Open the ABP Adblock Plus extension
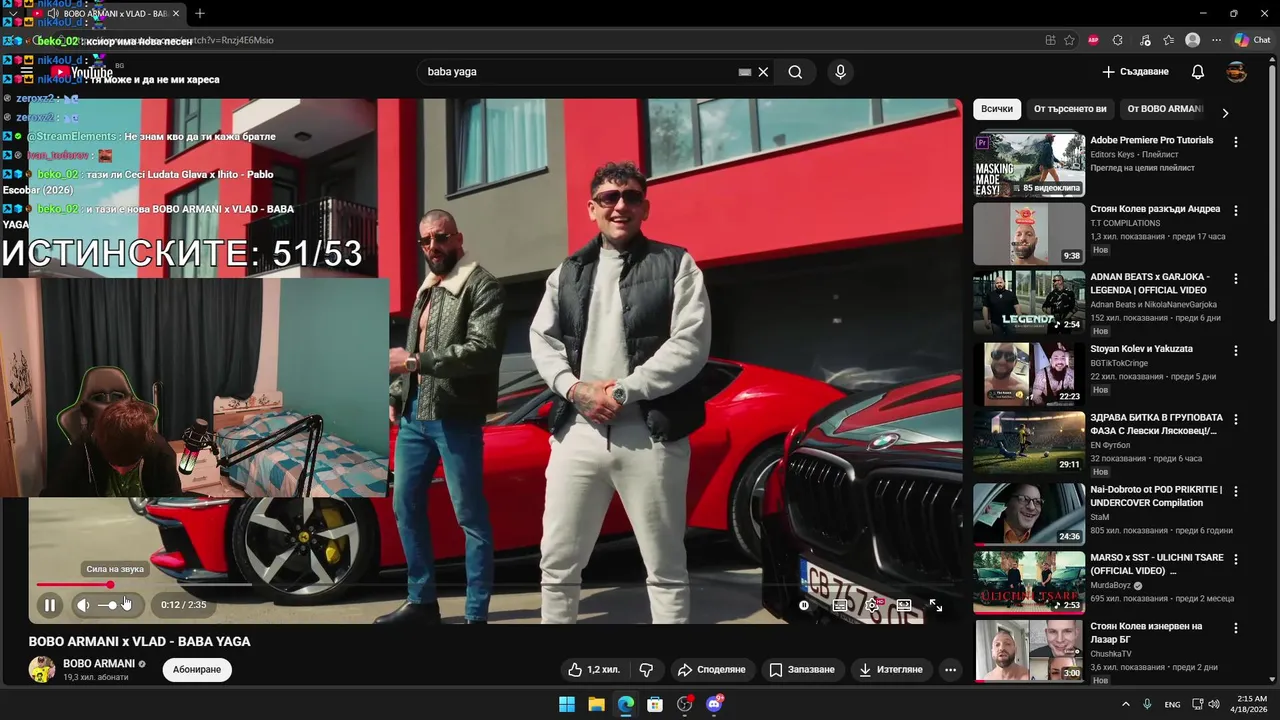1280x720 pixels. (x=1093, y=40)
